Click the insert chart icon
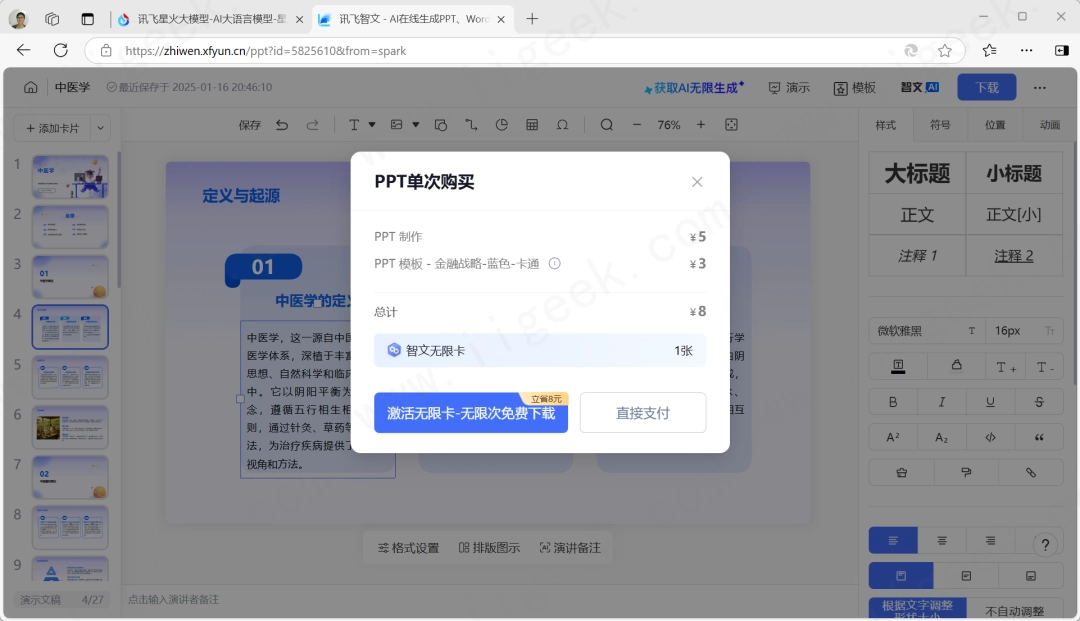 [x=502, y=125]
